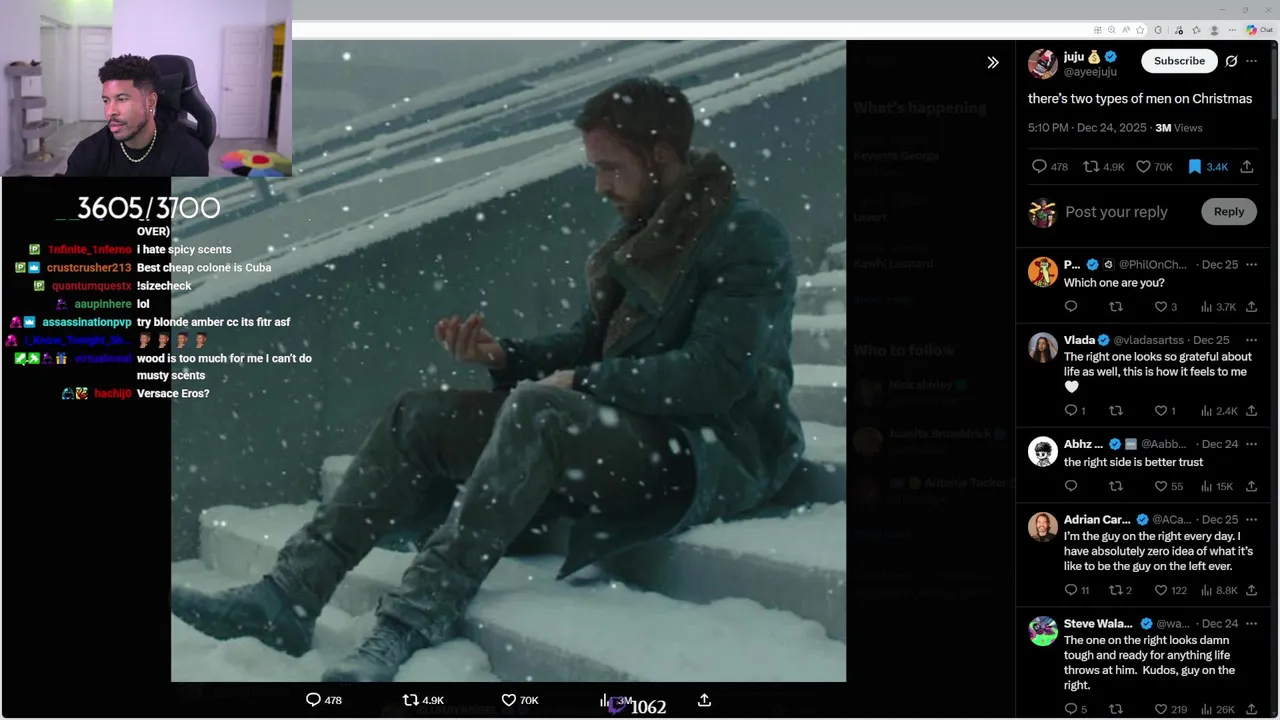Image resolution: width=1280 pixels, height=720 pixels.
Task: Open the favorites list toolbar icon
Action: tap(1196, 30)
